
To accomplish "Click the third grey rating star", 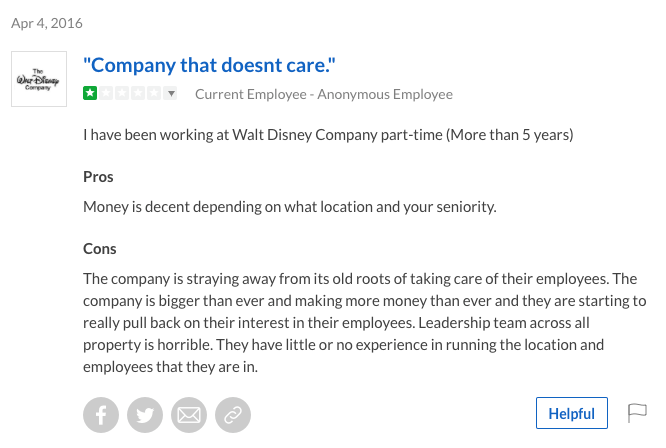I will click(122, 93).
